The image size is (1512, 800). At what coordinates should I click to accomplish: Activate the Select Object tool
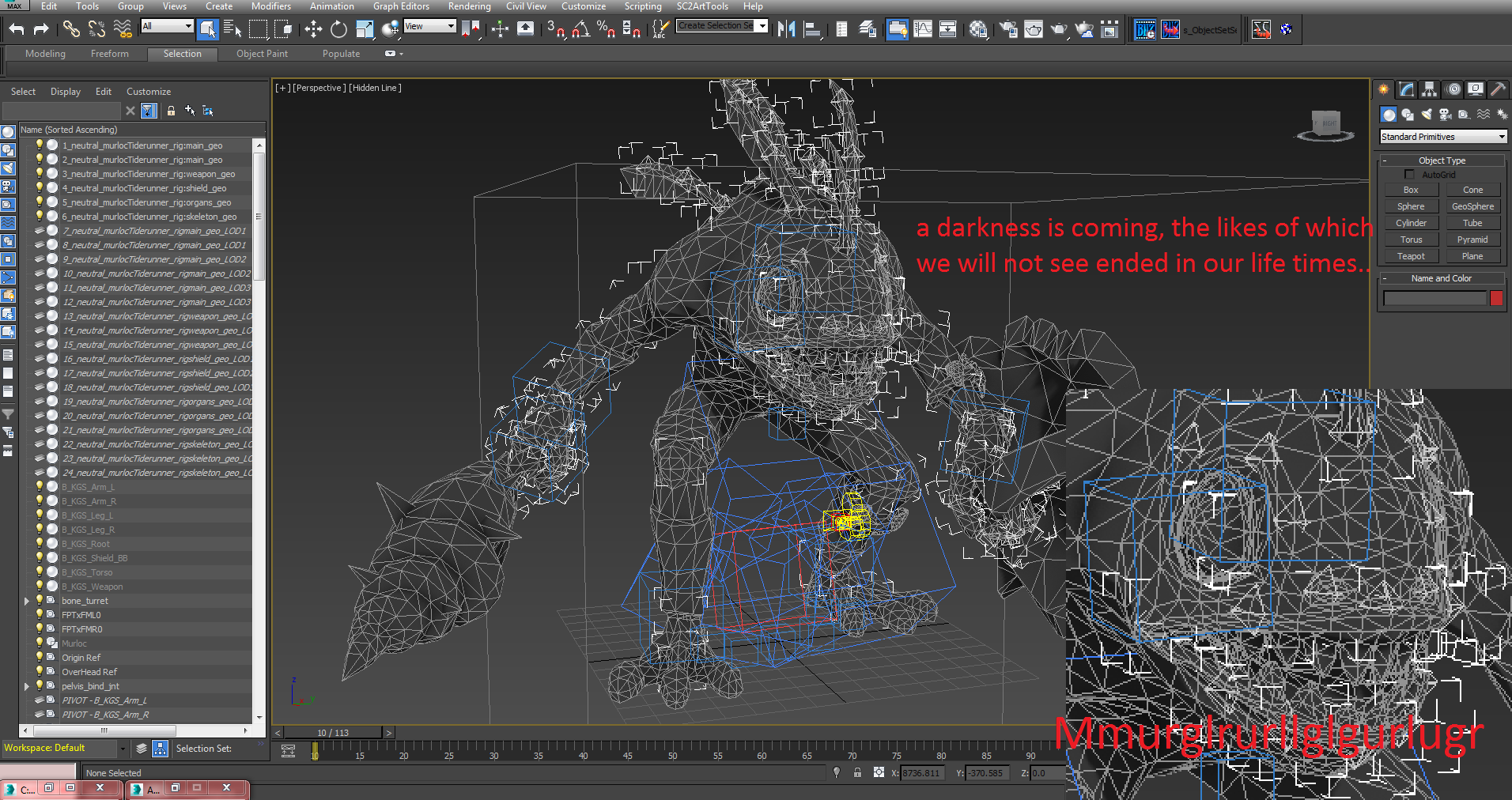click(207, 30)
